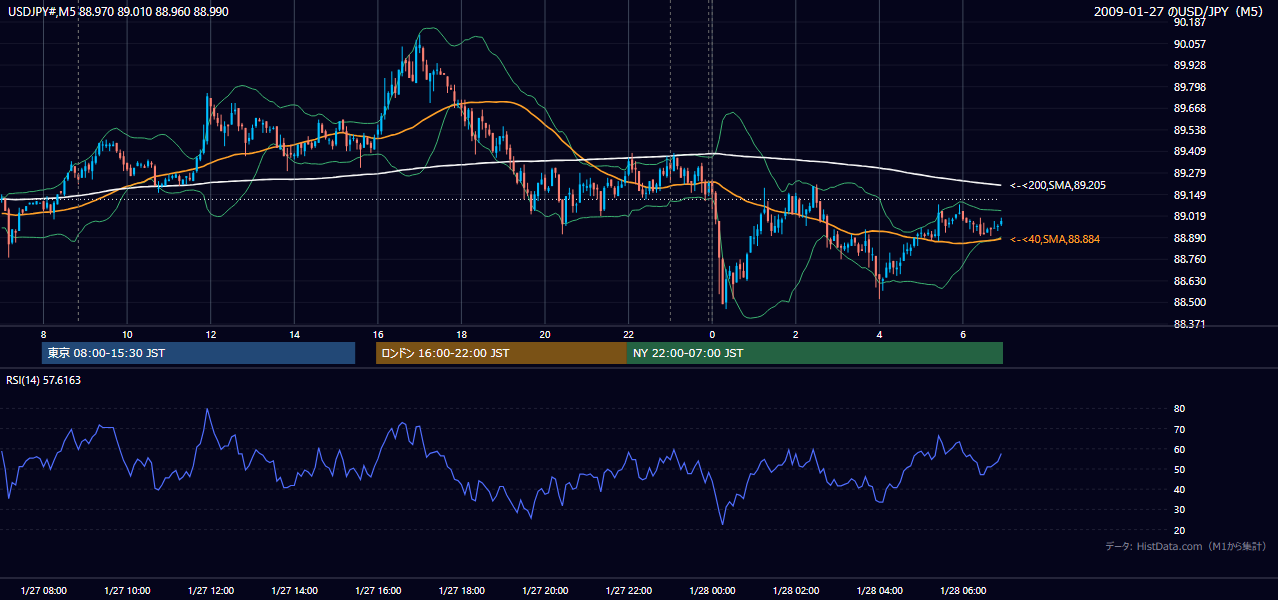The width and height of the screenshot is (1278, 600).
Task: Click the price axis value 89.928
Action: [x=1190, y=65]
